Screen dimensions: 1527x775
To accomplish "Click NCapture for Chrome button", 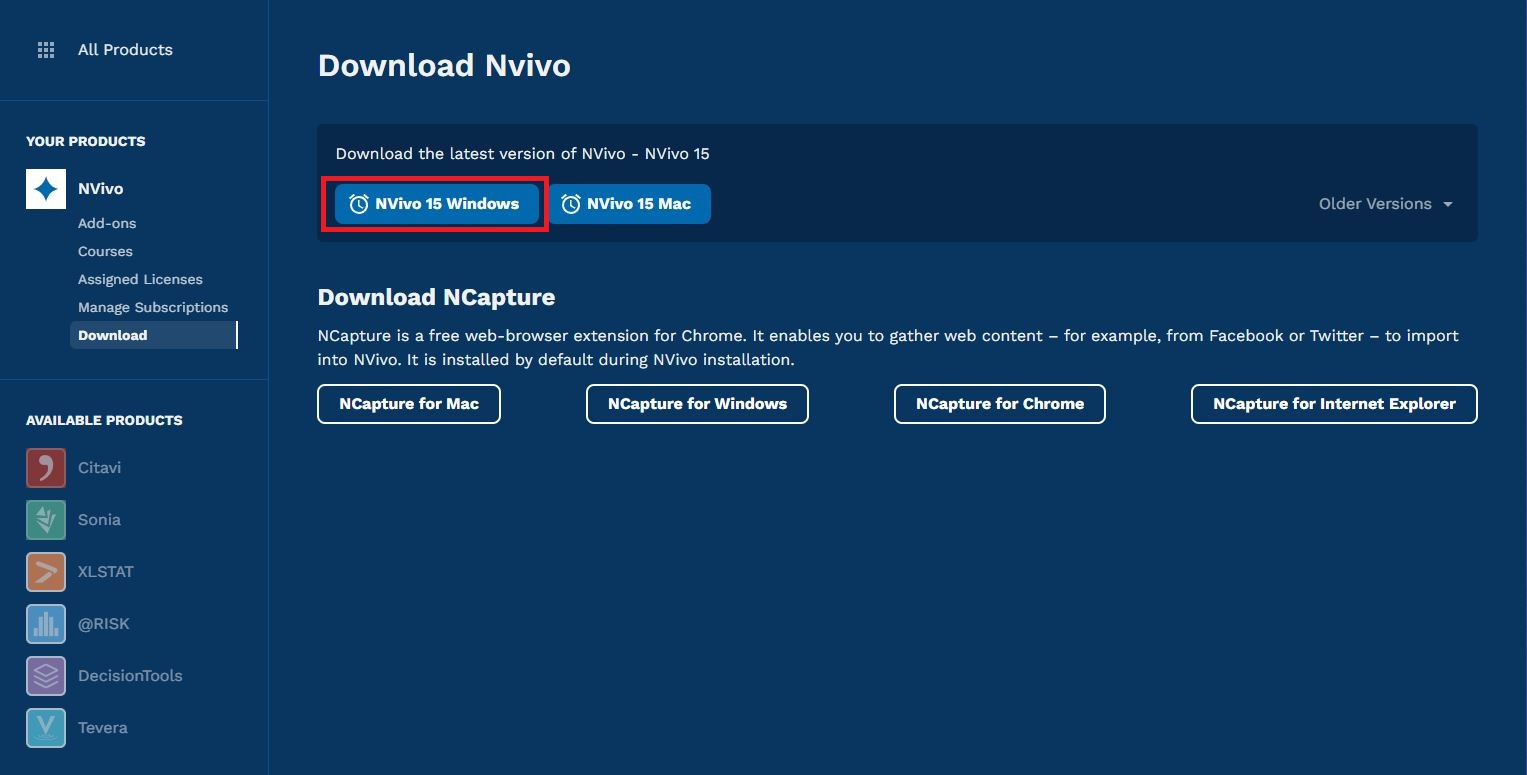I will click(x=1000, y=404).
